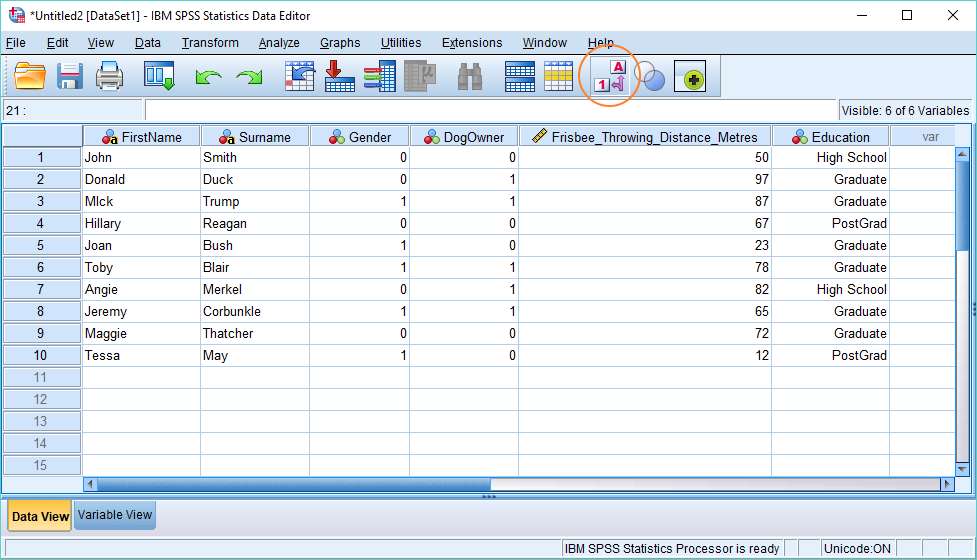The height and width of the screenshot is (560, 977).
Task: Open the Analyze menu
Action: click(279, 43)
